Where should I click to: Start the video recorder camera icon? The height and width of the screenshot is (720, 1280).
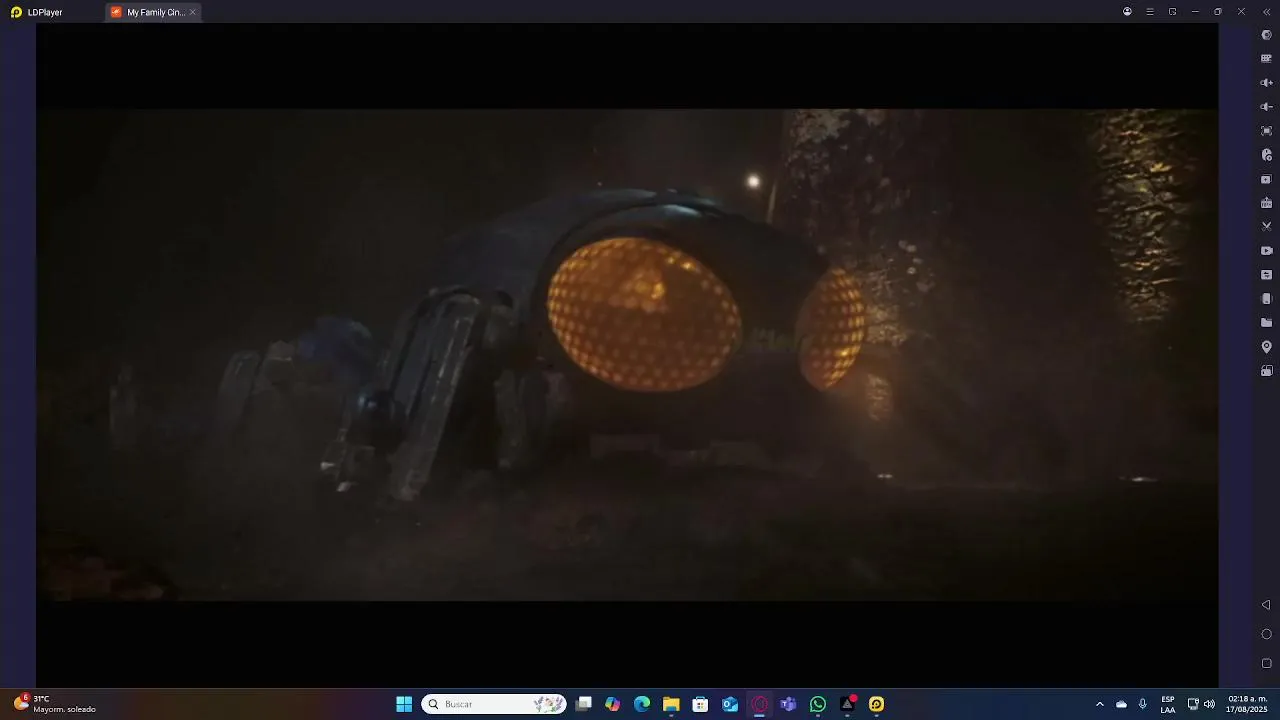click(1266, 251)
